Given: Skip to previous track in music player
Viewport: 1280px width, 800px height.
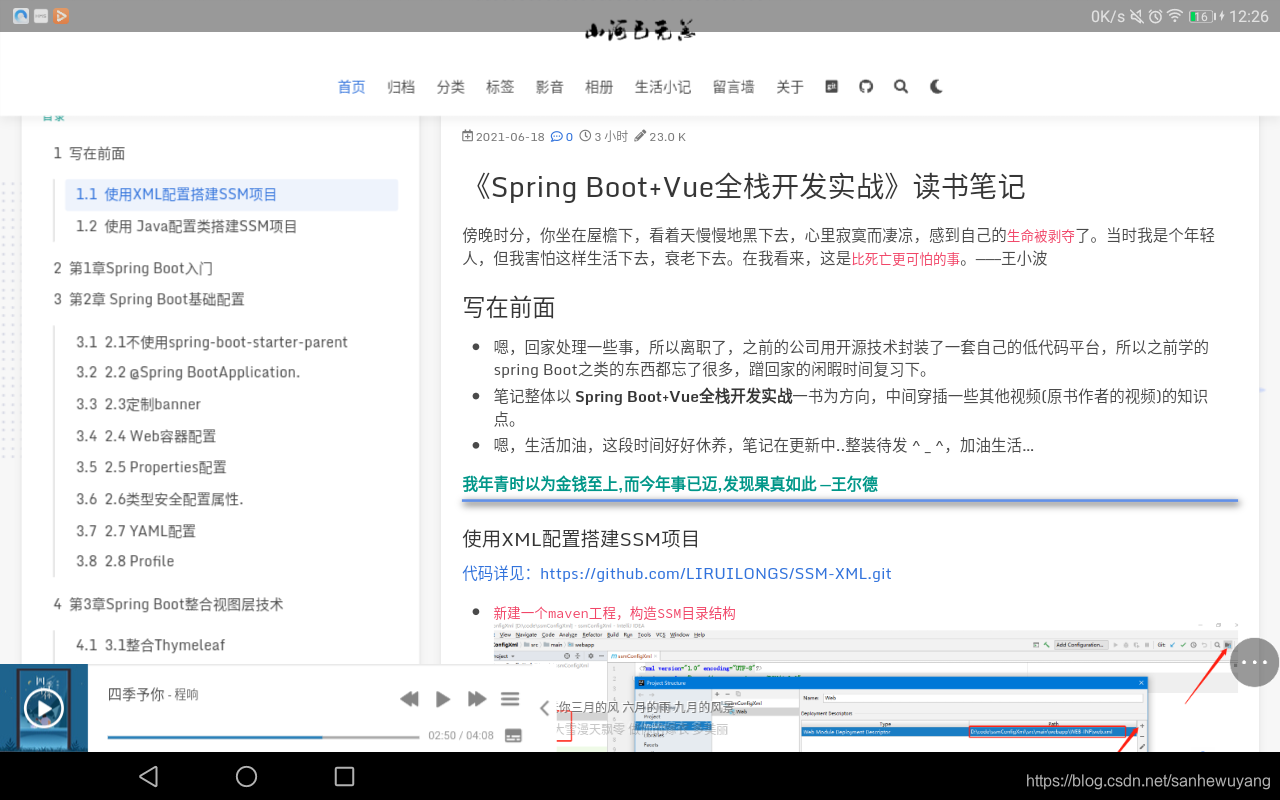Looking at the screenshot, I should tap(409, 699).
